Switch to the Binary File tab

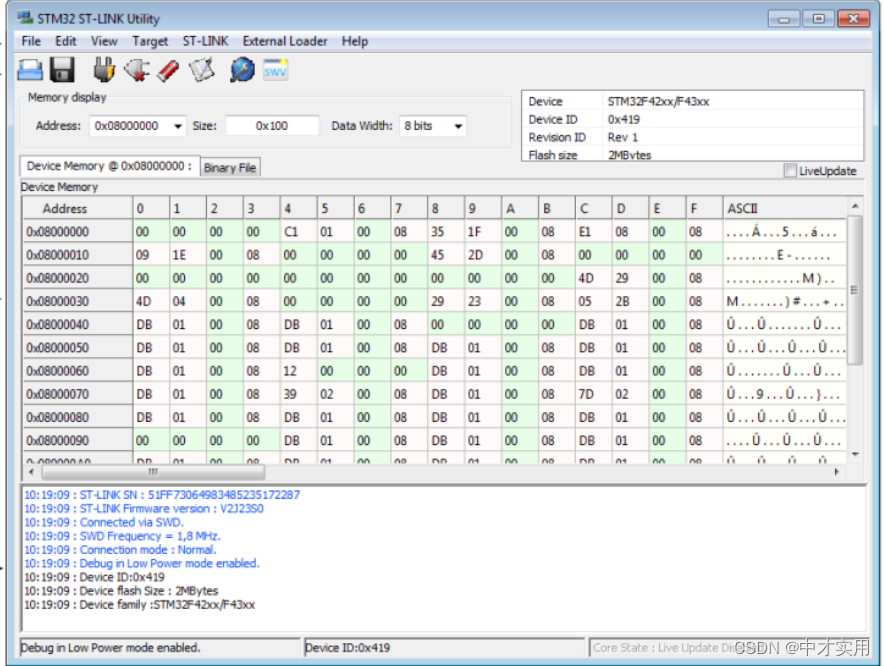[230, 167]
